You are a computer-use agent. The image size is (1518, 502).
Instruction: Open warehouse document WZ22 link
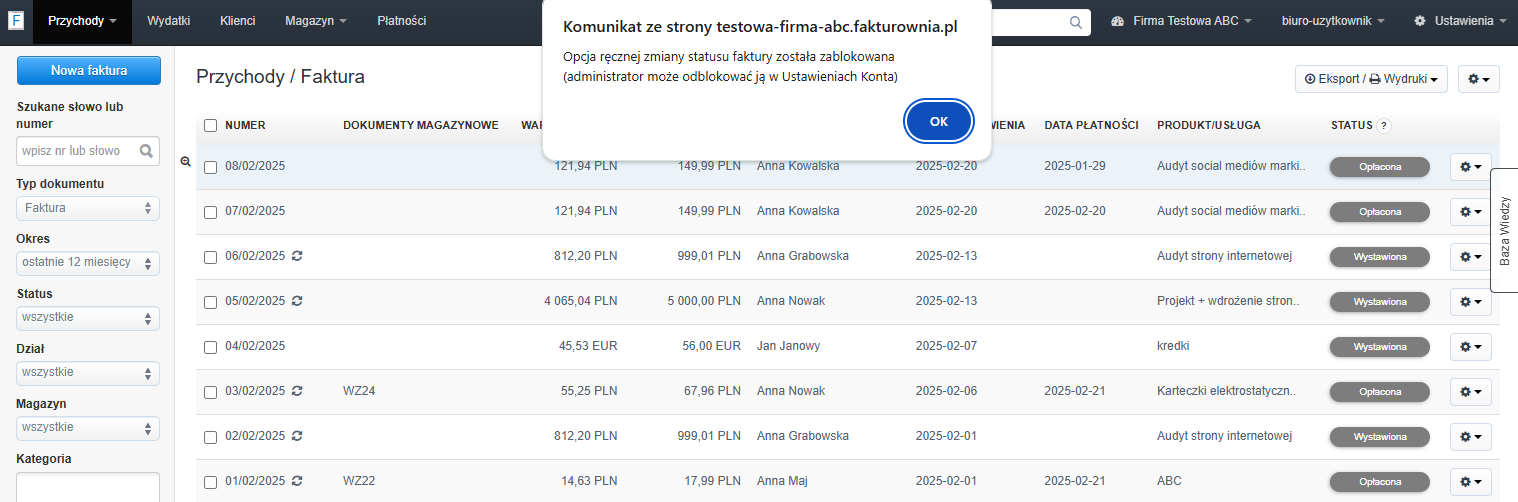(x=359, y=481)
